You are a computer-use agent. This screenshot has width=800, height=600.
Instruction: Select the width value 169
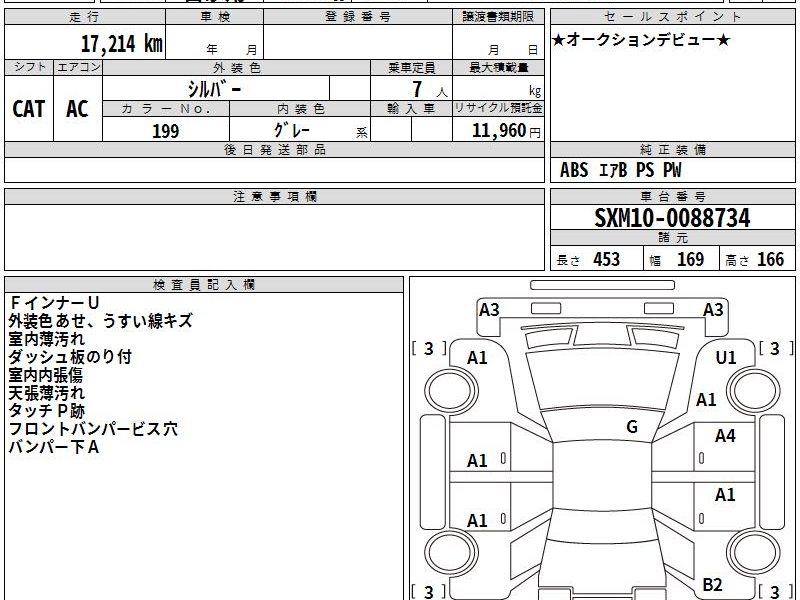pos(690,259)
